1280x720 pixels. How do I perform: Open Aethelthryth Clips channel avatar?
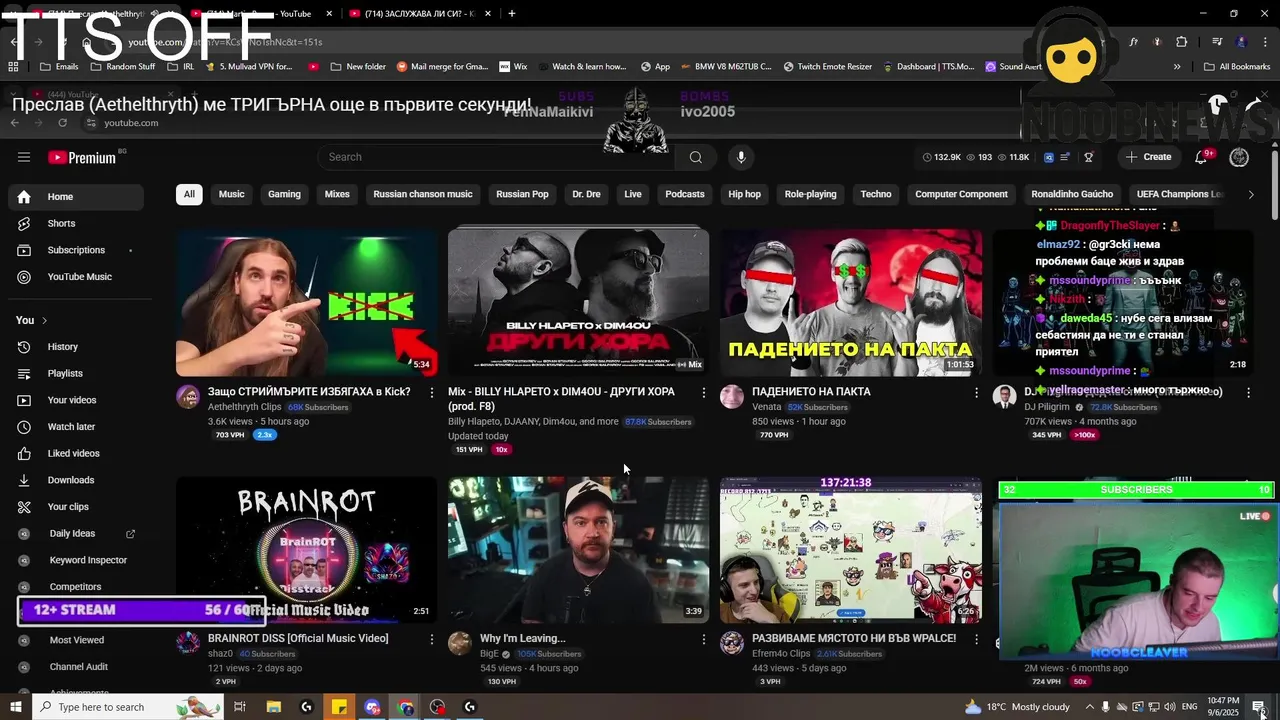pos(188,397)
